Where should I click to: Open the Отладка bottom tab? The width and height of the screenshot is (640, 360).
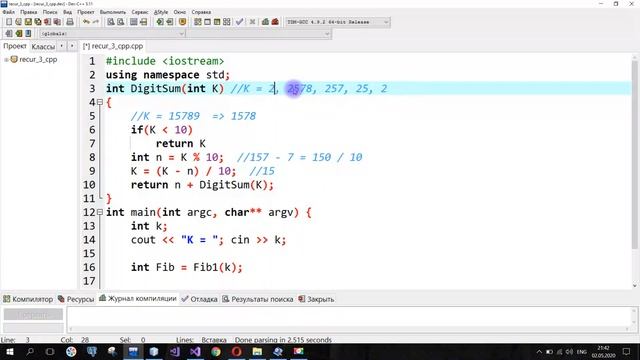click(199, 299)
